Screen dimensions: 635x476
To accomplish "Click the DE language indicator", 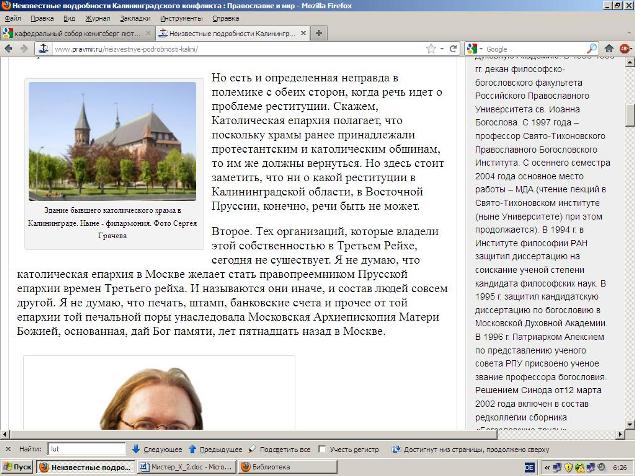I will coord(530,467).
